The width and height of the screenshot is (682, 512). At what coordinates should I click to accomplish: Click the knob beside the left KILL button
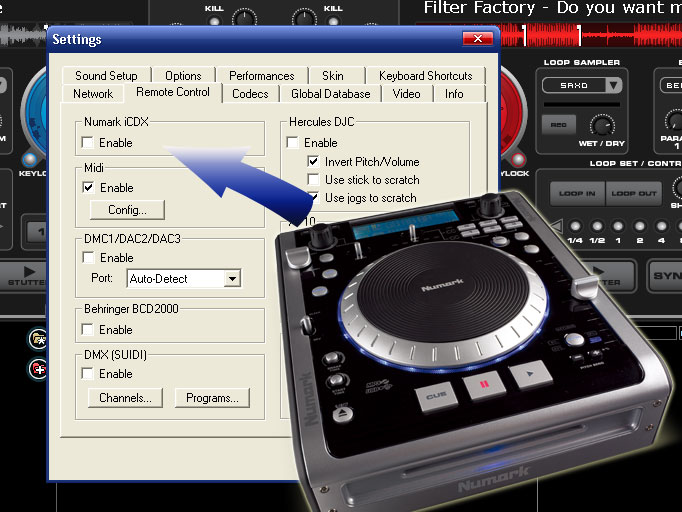point(244,17)
